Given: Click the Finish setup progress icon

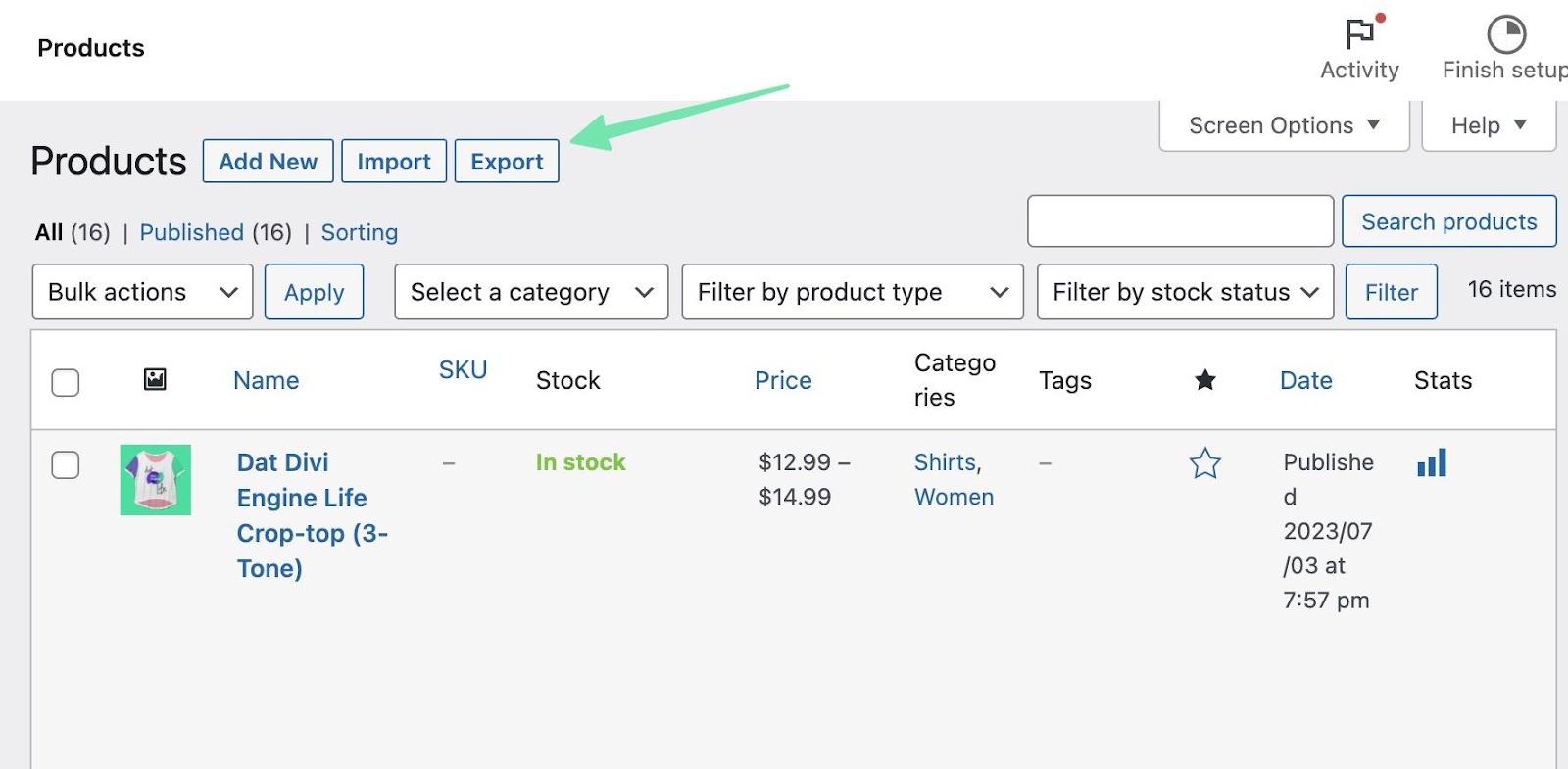Looking at the screenshot, I should [x=1506, y=34].
